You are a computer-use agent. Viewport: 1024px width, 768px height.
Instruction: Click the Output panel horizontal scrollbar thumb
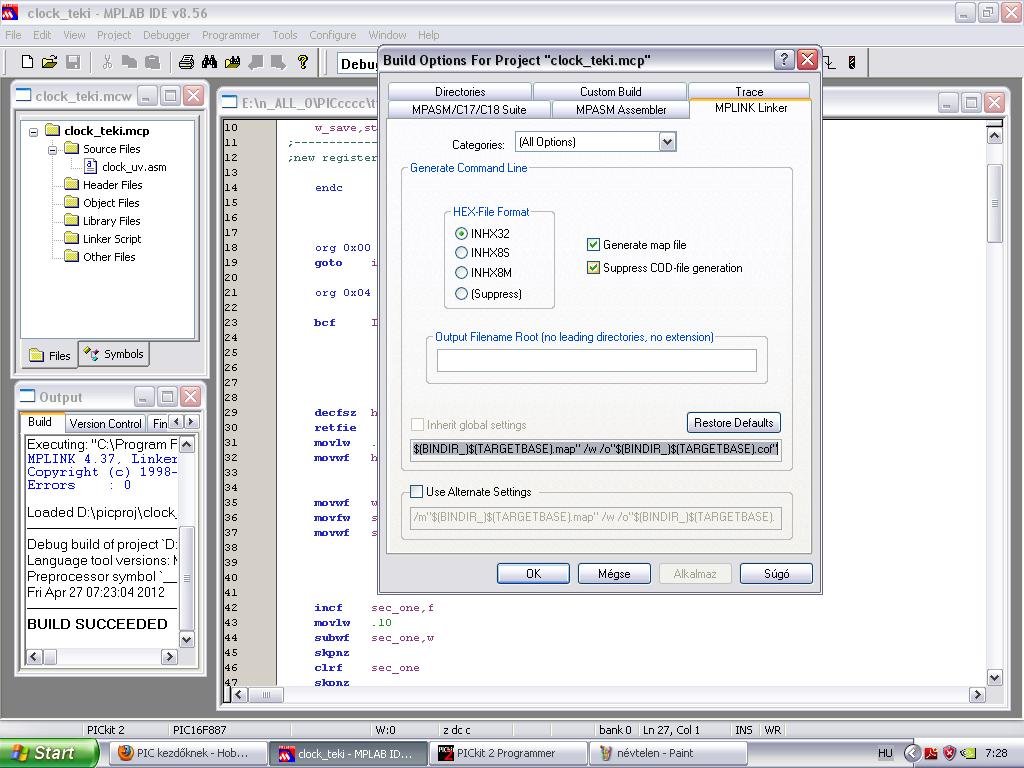click(x=50, y=656)
